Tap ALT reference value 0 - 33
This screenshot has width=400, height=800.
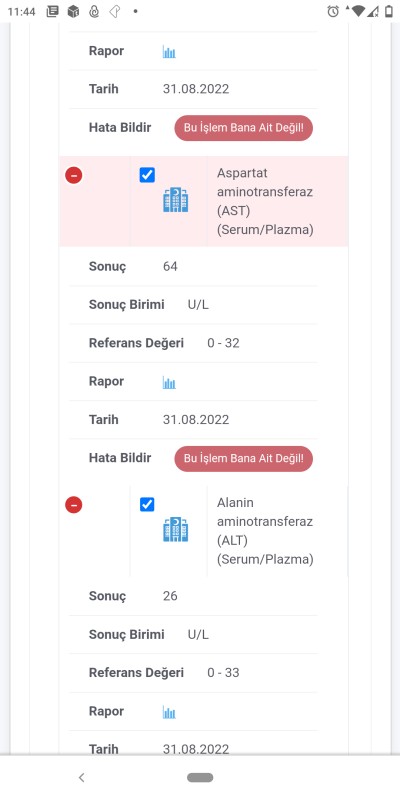223,672
